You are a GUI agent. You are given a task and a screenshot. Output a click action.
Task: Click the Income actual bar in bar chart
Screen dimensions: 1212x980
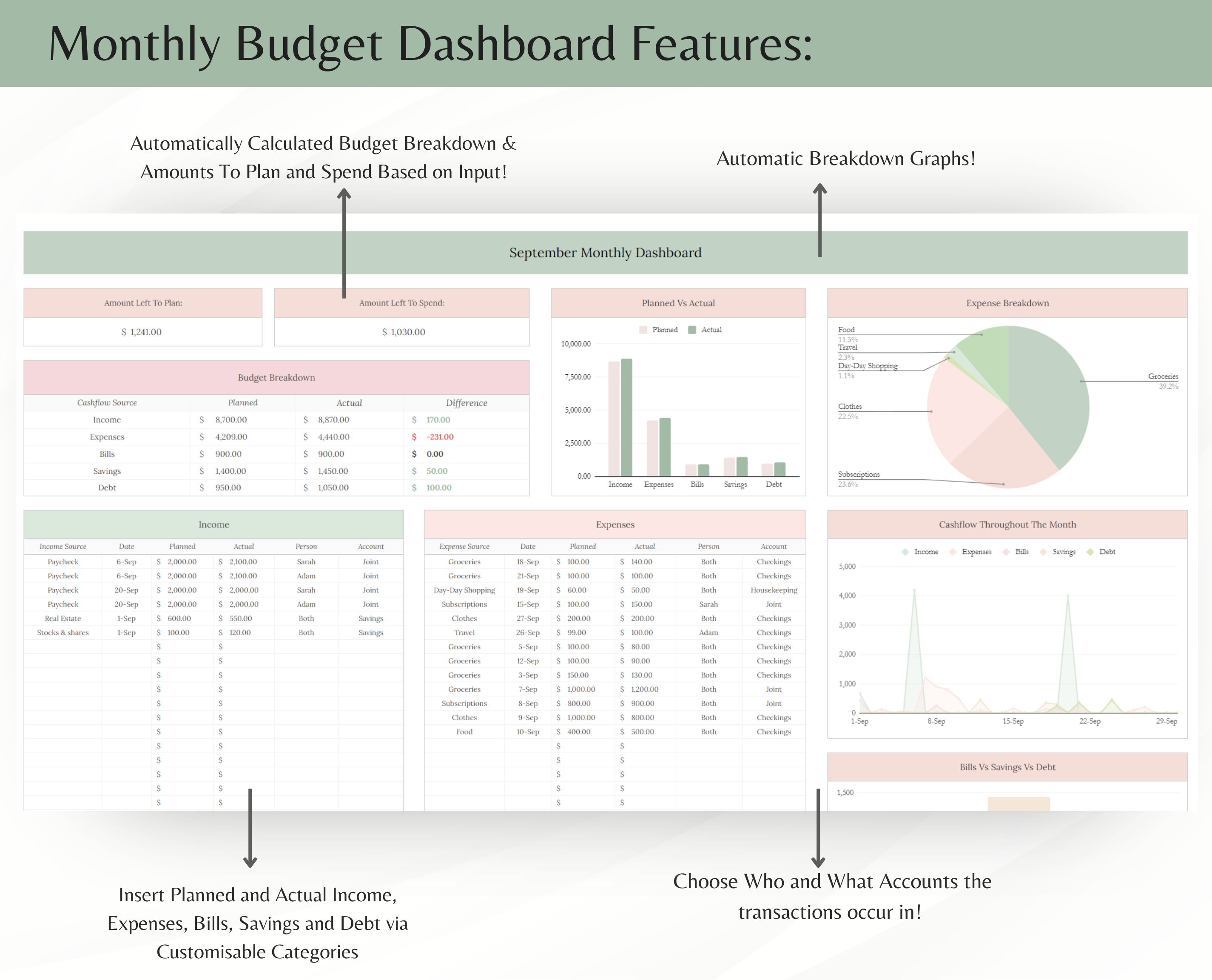click(x=626, y=417)
